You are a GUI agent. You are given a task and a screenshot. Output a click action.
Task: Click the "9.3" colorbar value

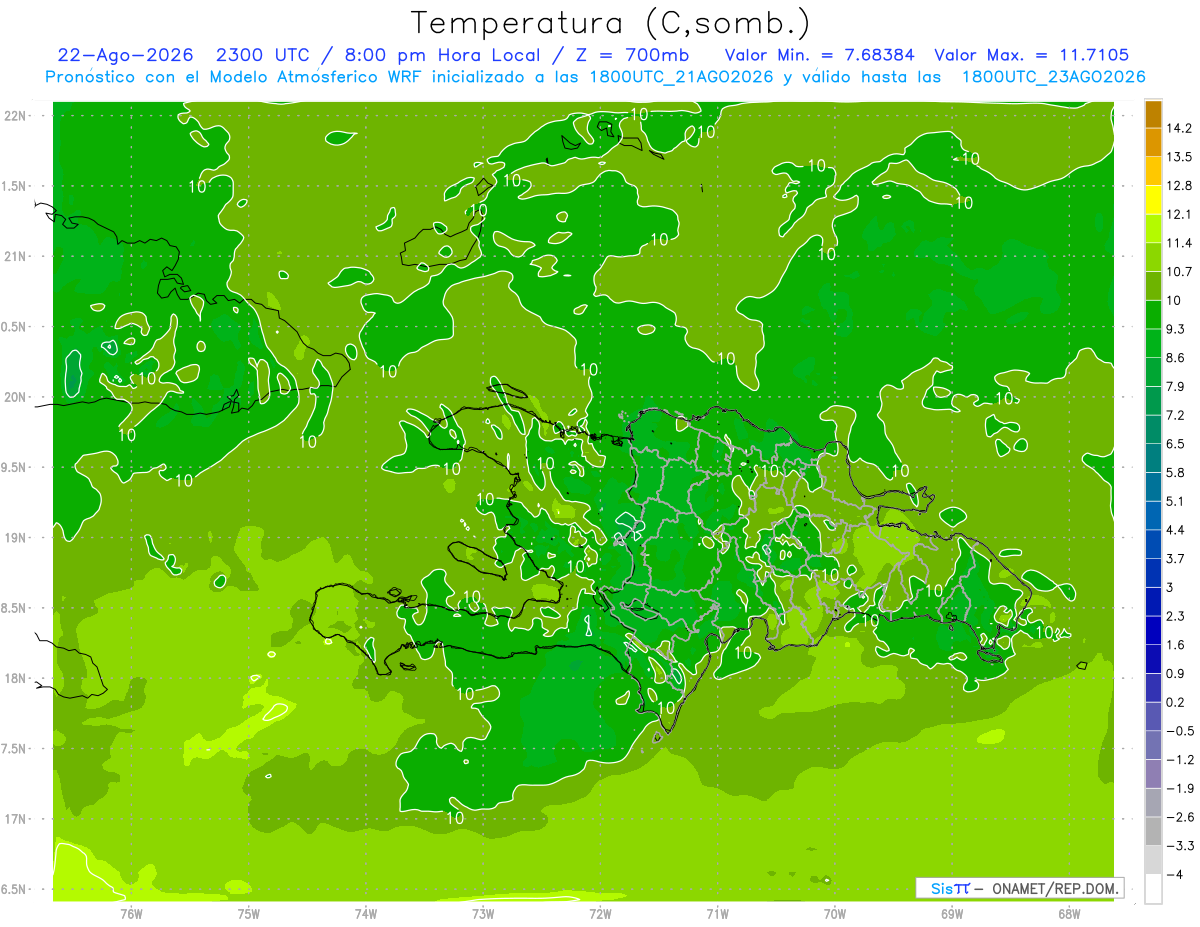[x=1176, y=329]
